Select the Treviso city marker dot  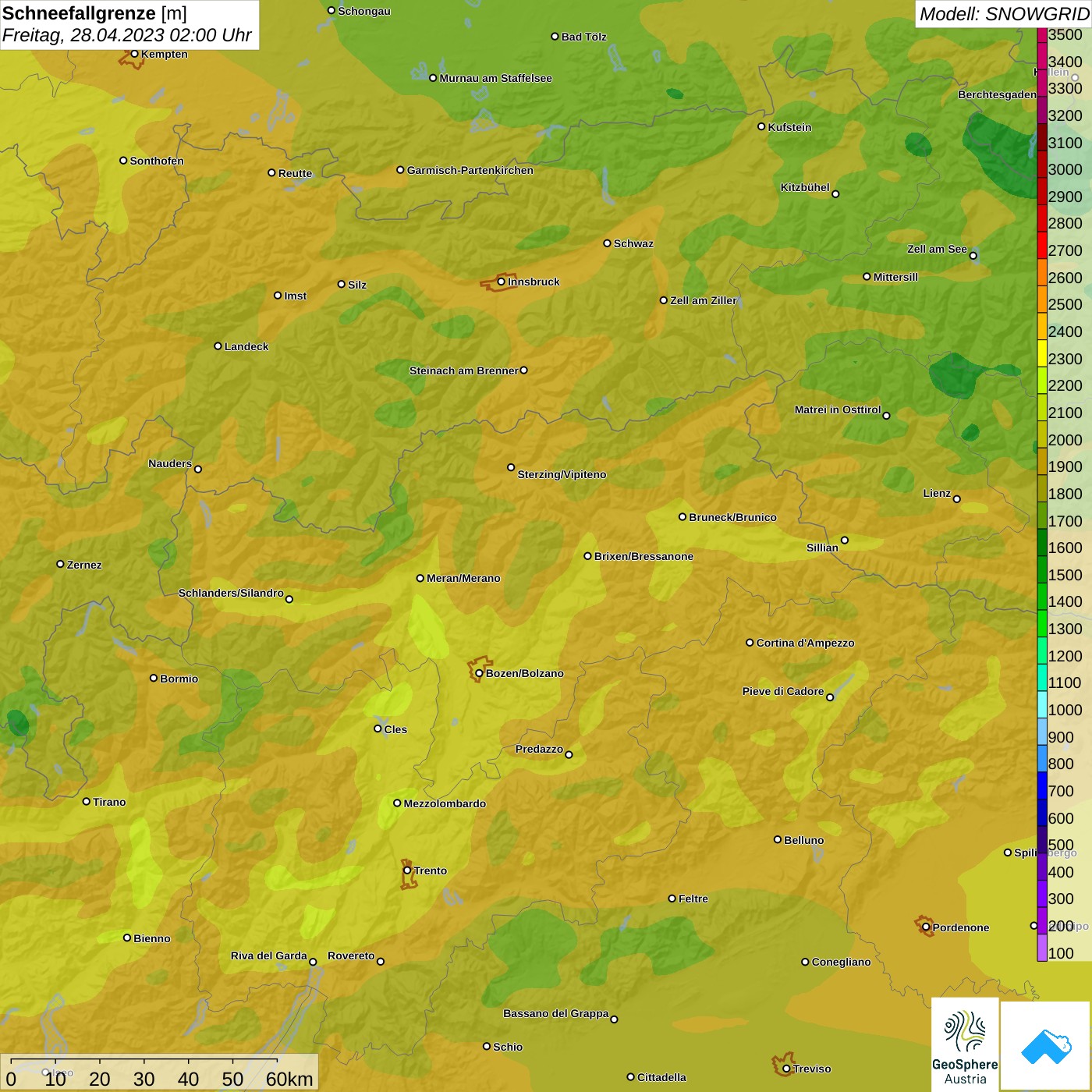[786, 1069]
